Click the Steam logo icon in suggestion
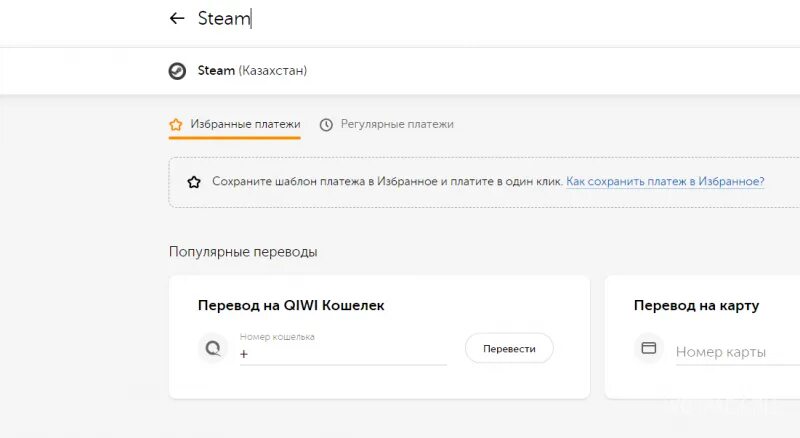 177,71
